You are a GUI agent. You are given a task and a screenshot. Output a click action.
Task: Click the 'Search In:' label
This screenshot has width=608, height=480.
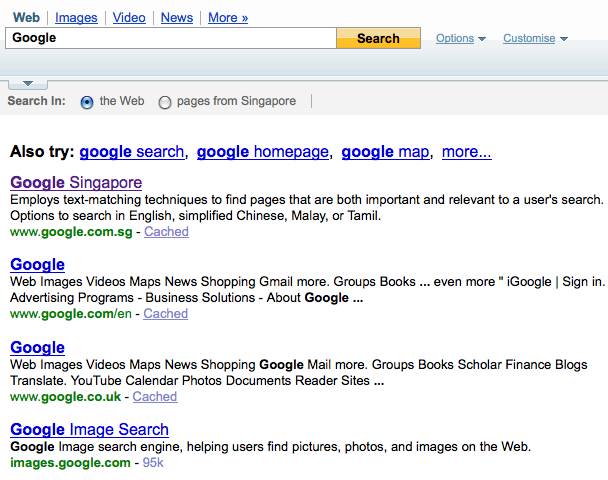coord(36,101)
